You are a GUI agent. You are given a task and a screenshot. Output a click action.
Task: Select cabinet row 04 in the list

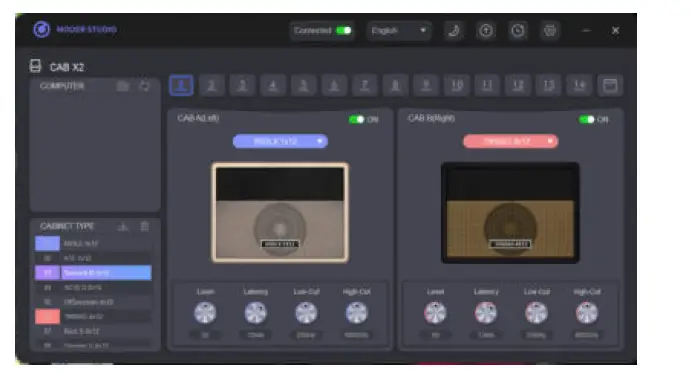tap(93, 288)
